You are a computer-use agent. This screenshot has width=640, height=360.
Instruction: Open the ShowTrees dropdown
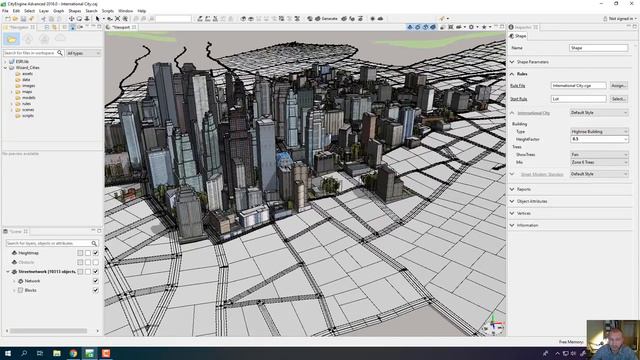click(x=599, y=155)
